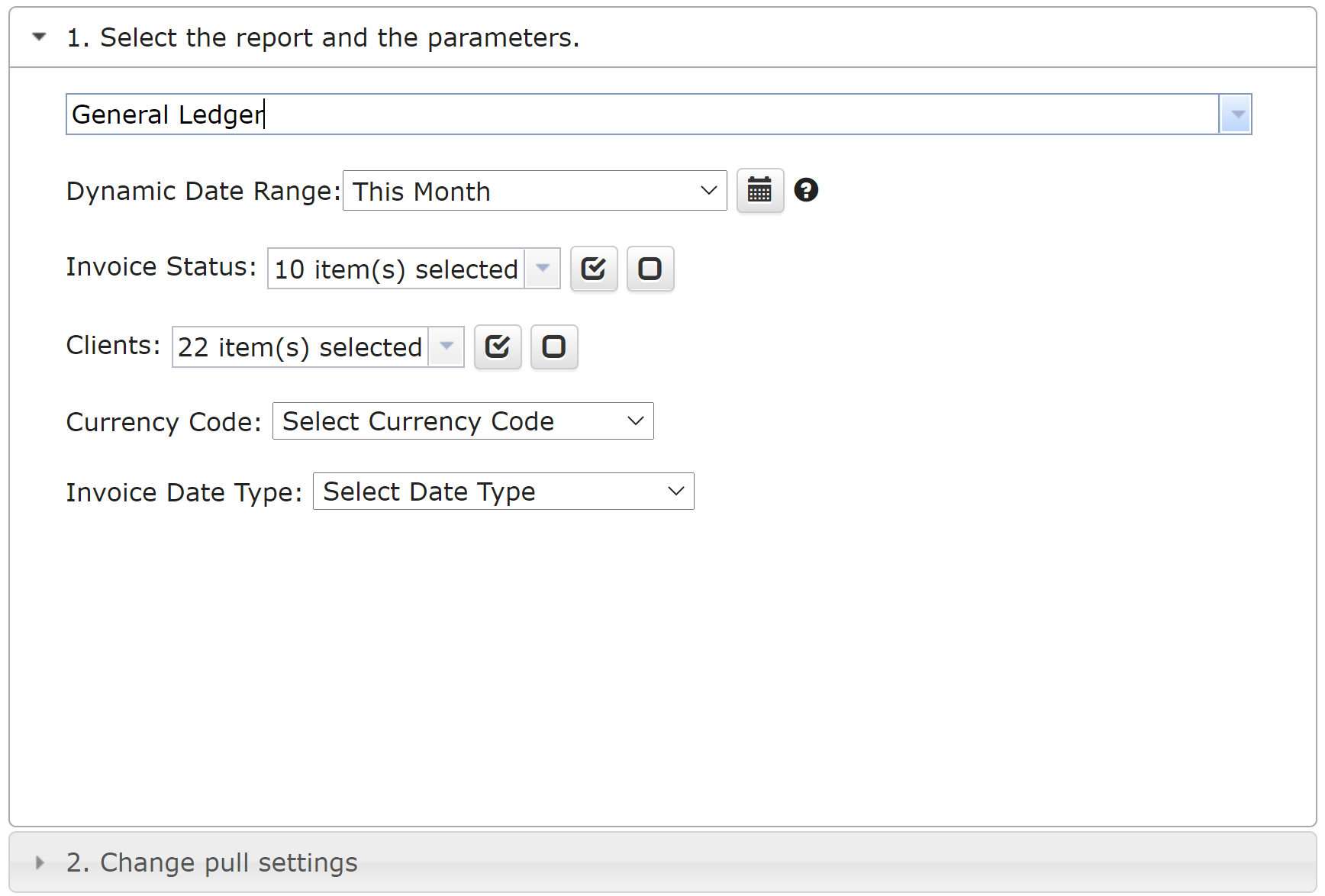Open the Select Date Type dropdown
Viewport: 1325px width, 896px height.
[503, 492]
